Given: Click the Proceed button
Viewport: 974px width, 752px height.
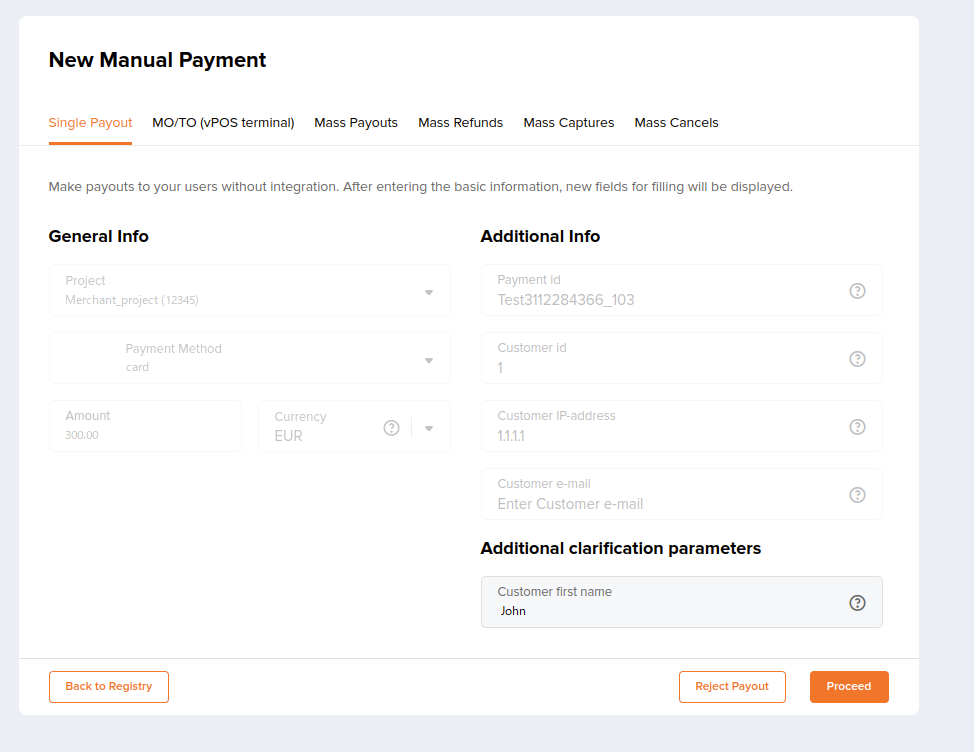Looking at the screenshot, I should (849, 687).
